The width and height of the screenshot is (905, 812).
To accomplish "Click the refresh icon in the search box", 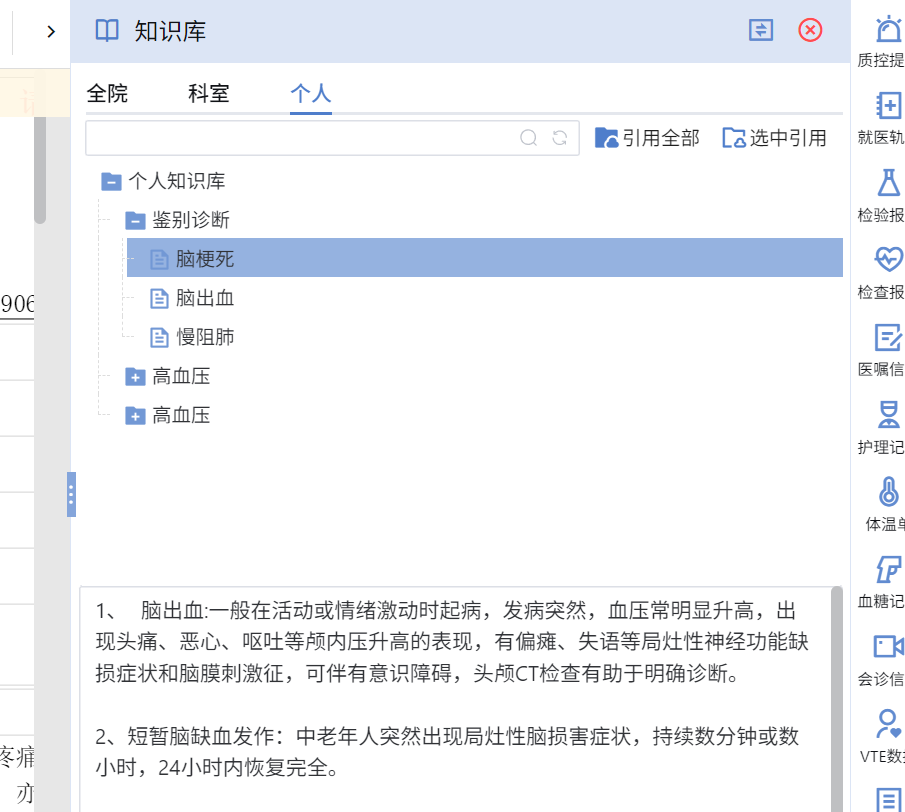I will [560, 138].
